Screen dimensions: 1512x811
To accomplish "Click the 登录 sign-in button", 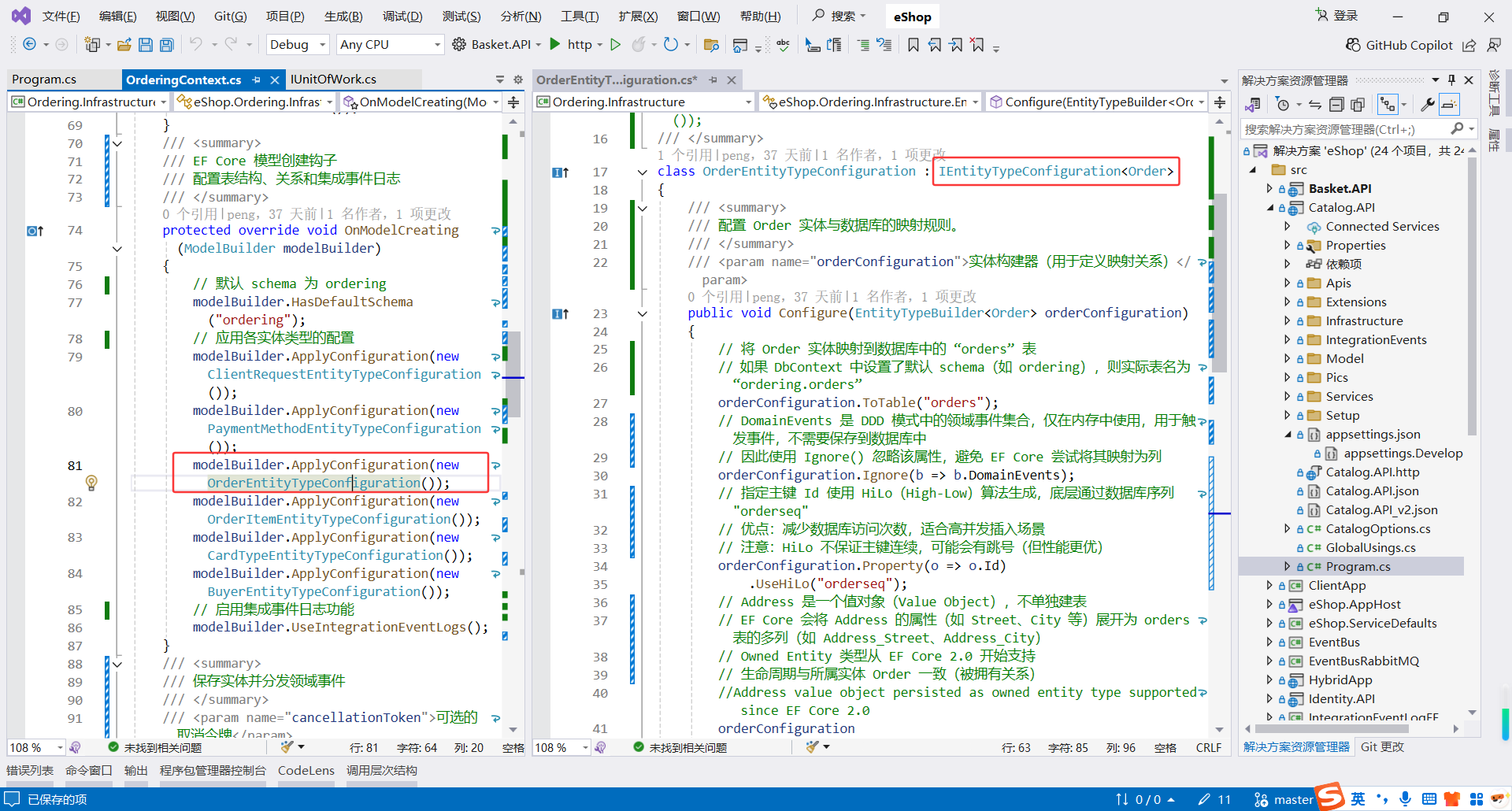I will (x=1341, y=15).
